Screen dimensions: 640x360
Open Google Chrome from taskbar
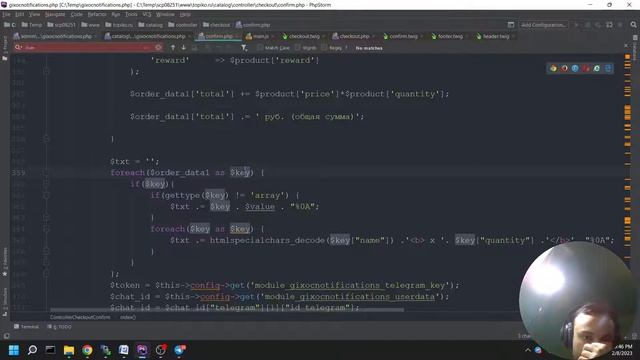[x=87, y=350]
